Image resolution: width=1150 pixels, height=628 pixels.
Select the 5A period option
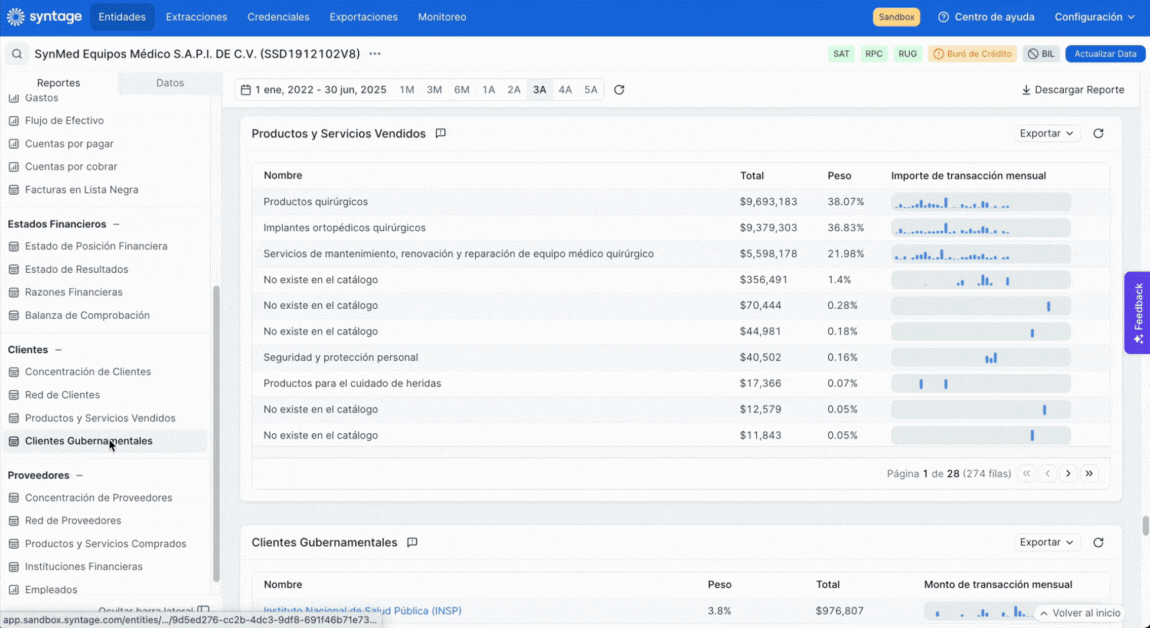point(590,90)
